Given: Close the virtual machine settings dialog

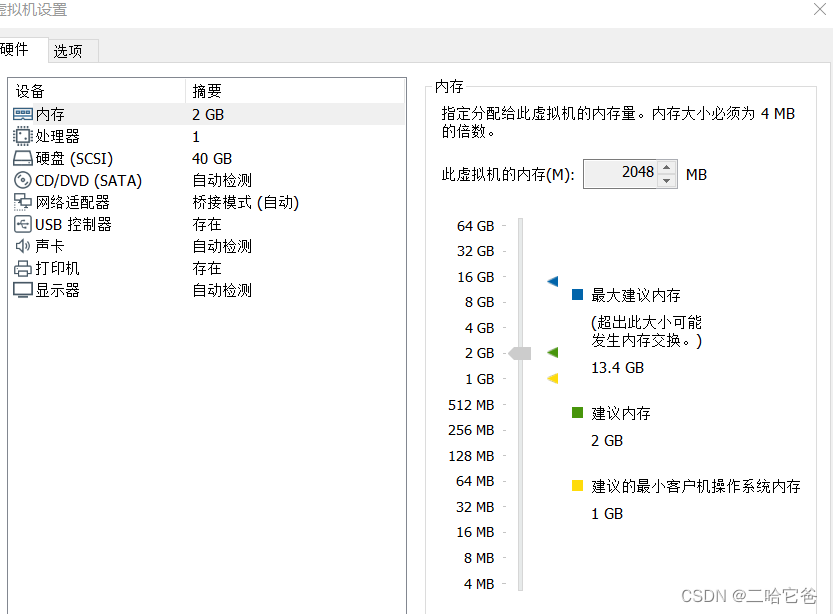Looking at the screenshot, I should [x=820, y=9].
